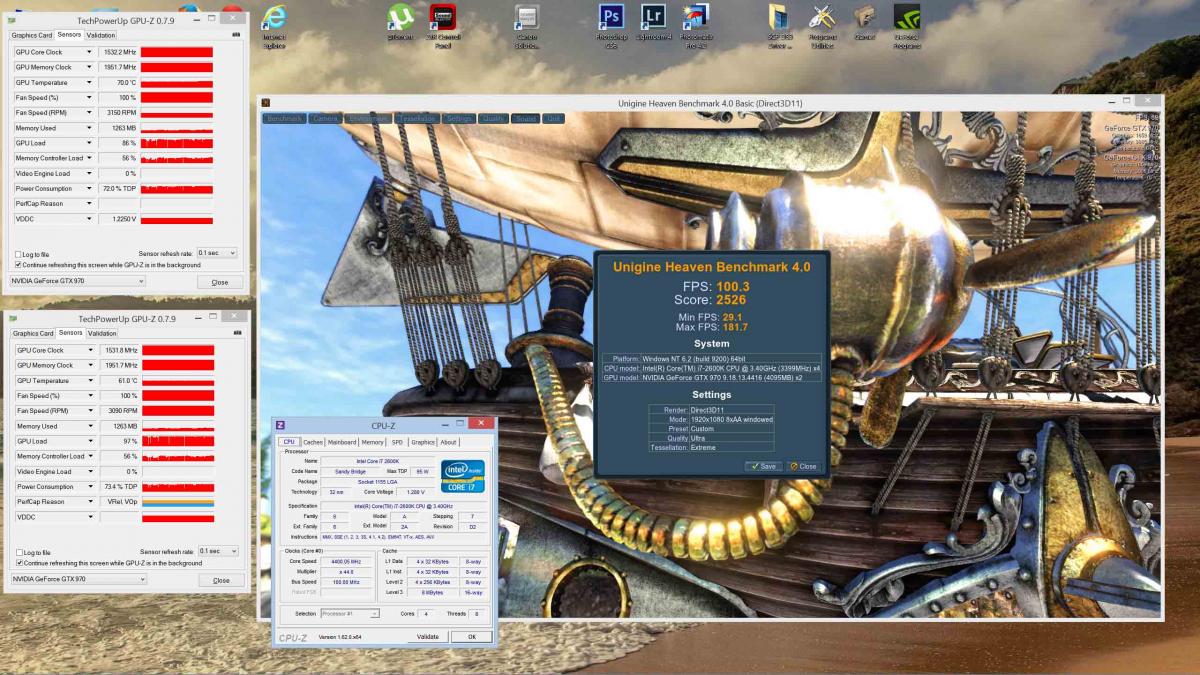Click the 70.0 °C temperature value in GPU-Z
The height and width of the screenshot is (675, 1200).
[118, 83]
